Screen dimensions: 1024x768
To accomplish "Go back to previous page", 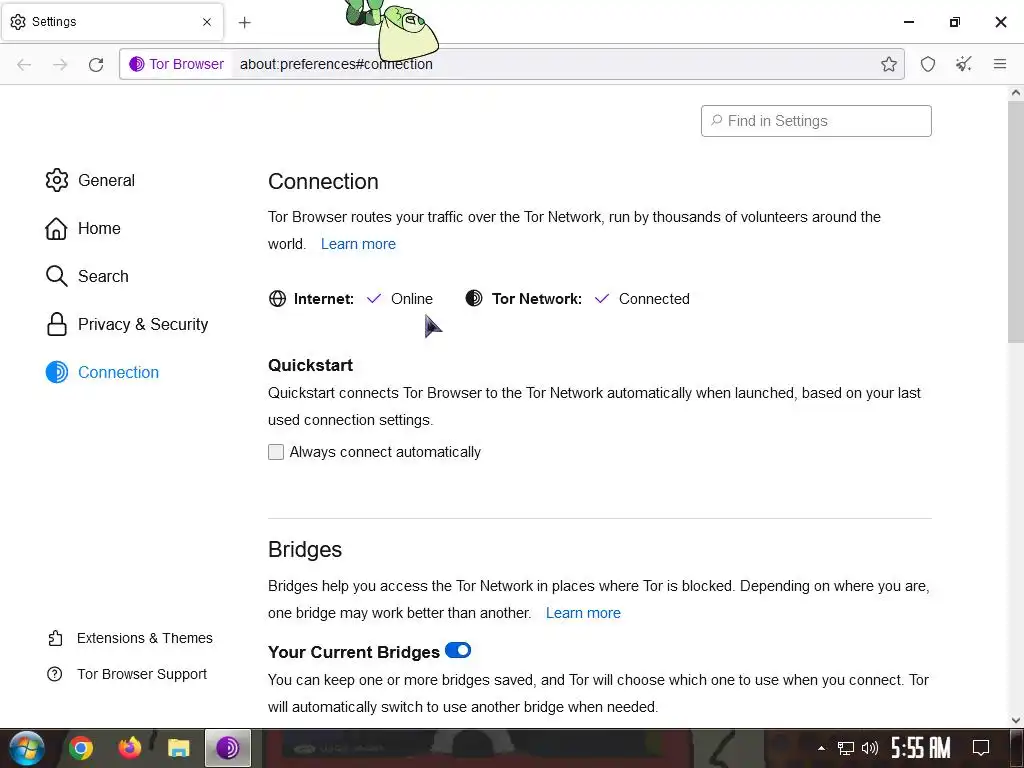I will click(x=24, y=64).
